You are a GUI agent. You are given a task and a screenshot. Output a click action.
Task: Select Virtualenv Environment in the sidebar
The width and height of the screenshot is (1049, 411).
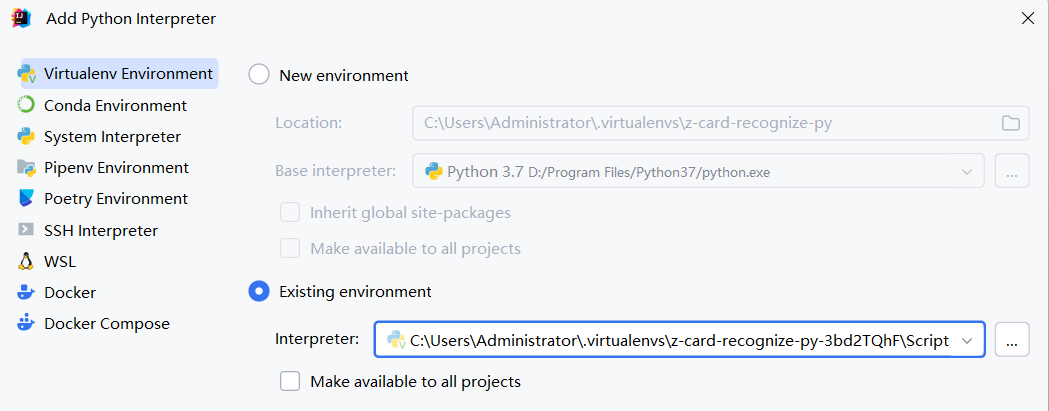coord(120,74)
